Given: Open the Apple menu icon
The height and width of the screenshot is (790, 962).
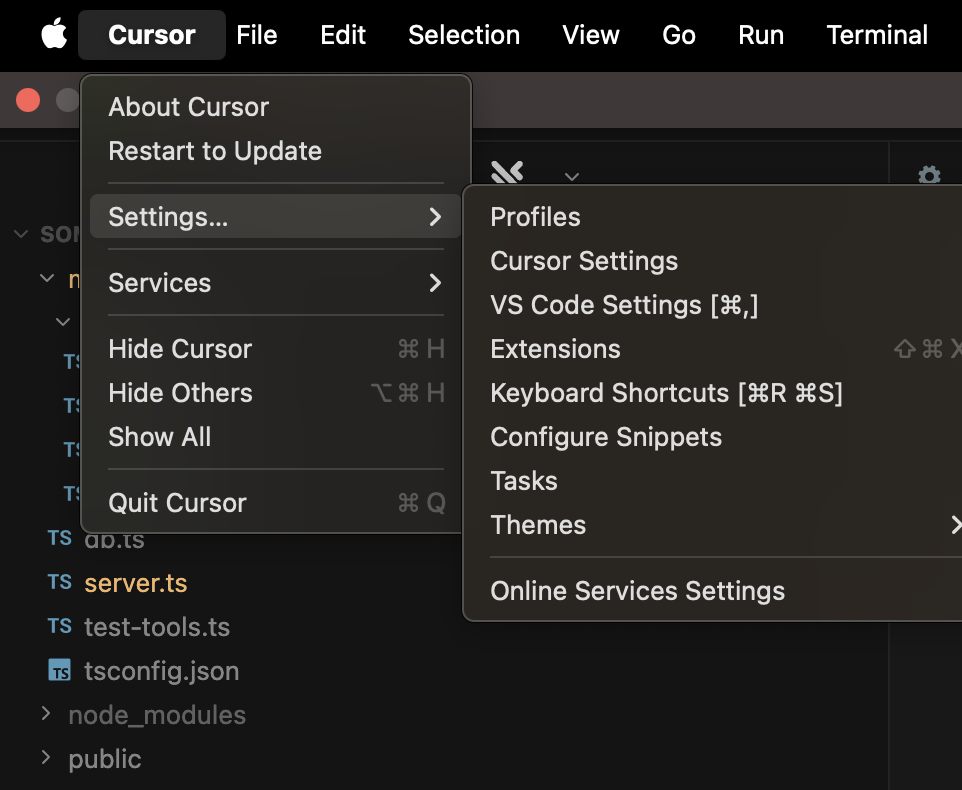Looking at the screenshot, I should click(53, 34).
